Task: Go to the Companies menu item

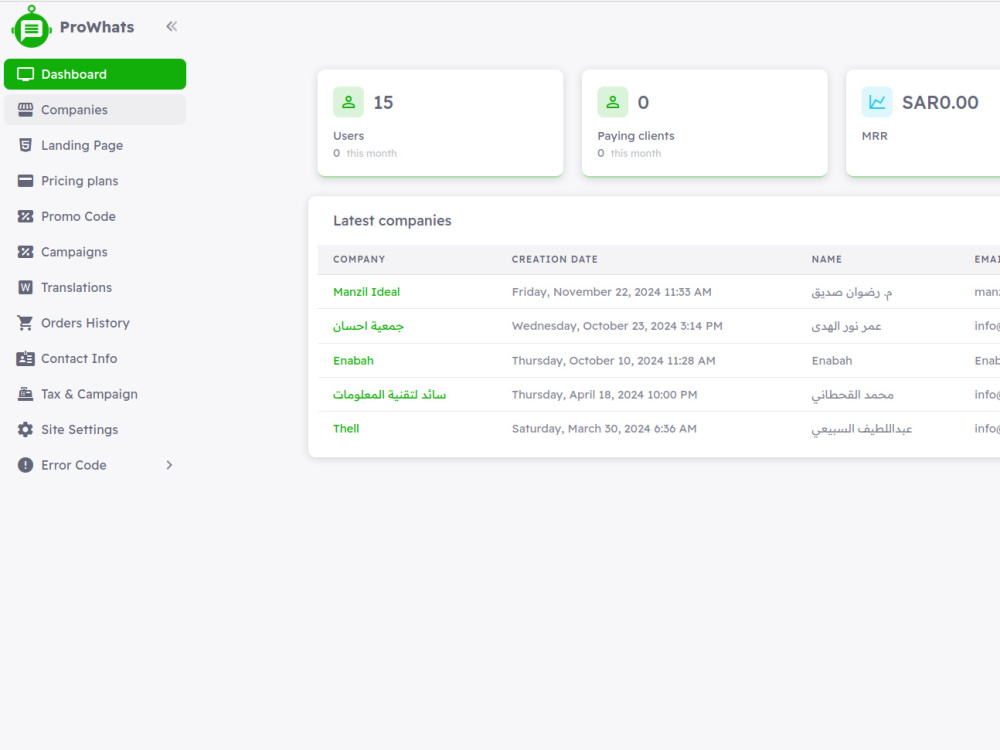Action: [95, 110]
